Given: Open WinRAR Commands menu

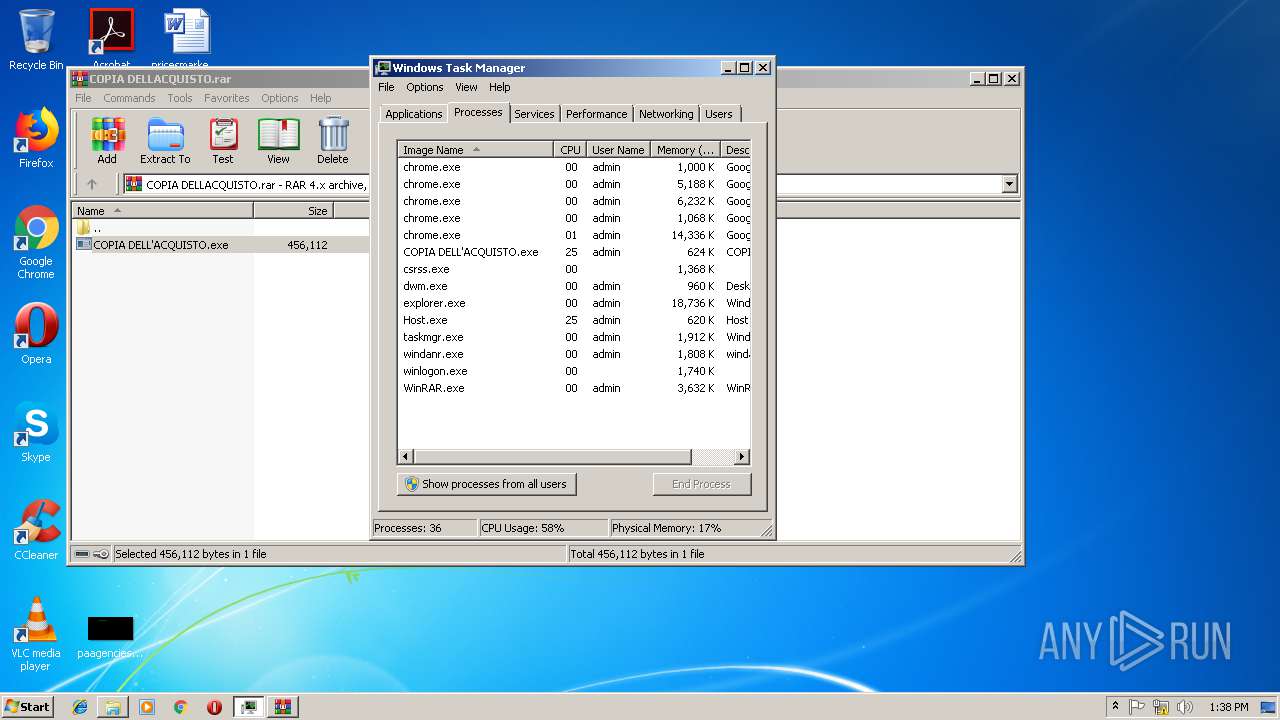Looking at the screenshot, I should 129,98.
